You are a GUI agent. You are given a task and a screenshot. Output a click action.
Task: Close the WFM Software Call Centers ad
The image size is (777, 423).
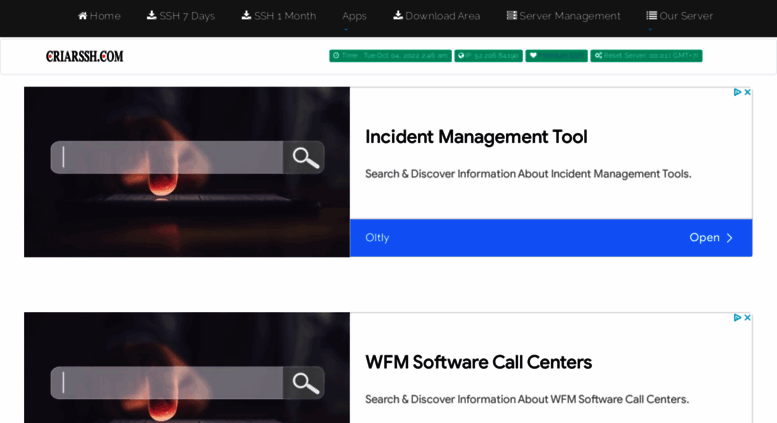(x=747, y=317)
